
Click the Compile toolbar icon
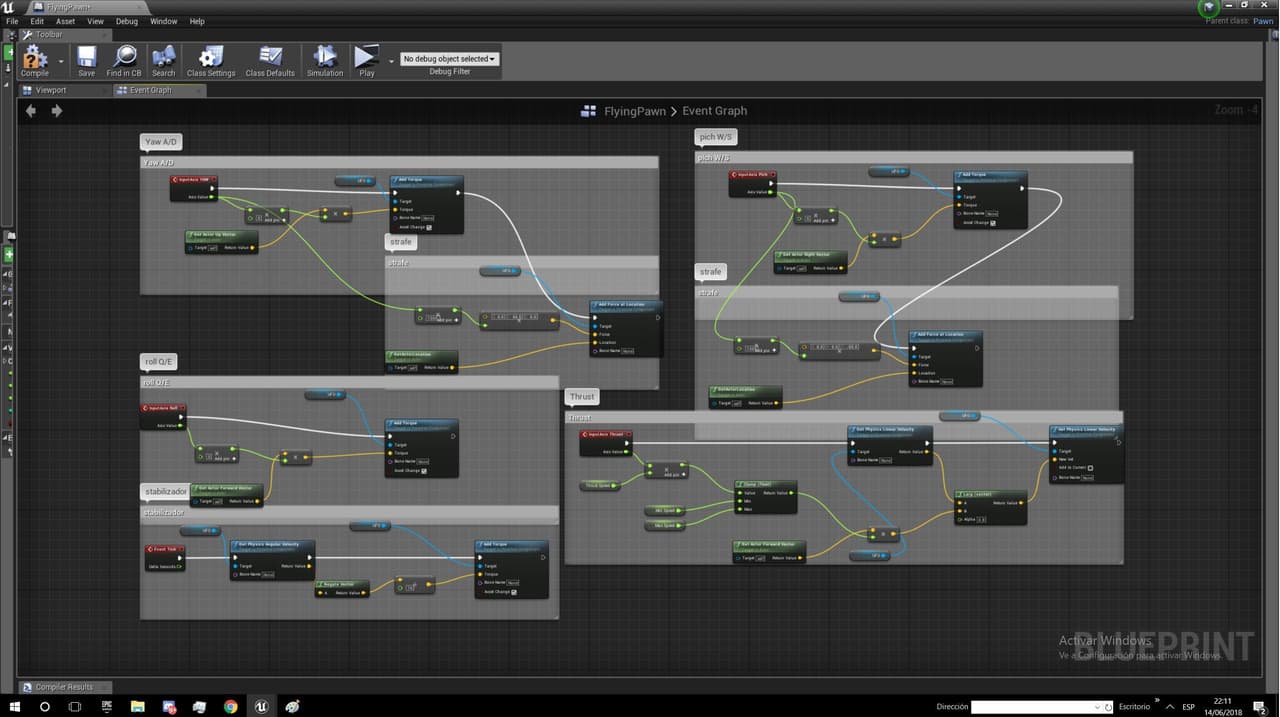(x=35, y=61)
